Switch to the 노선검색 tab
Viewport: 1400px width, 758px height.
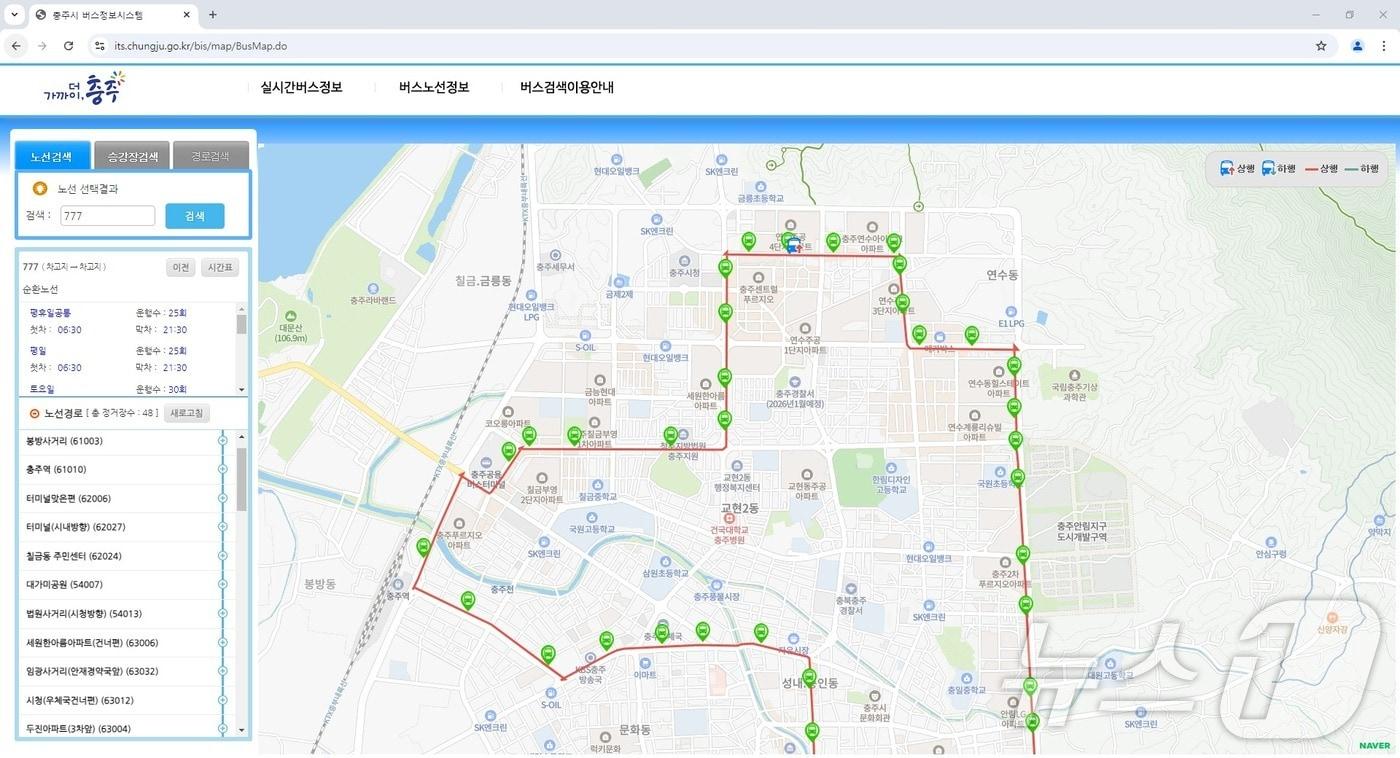pos(52,156)
